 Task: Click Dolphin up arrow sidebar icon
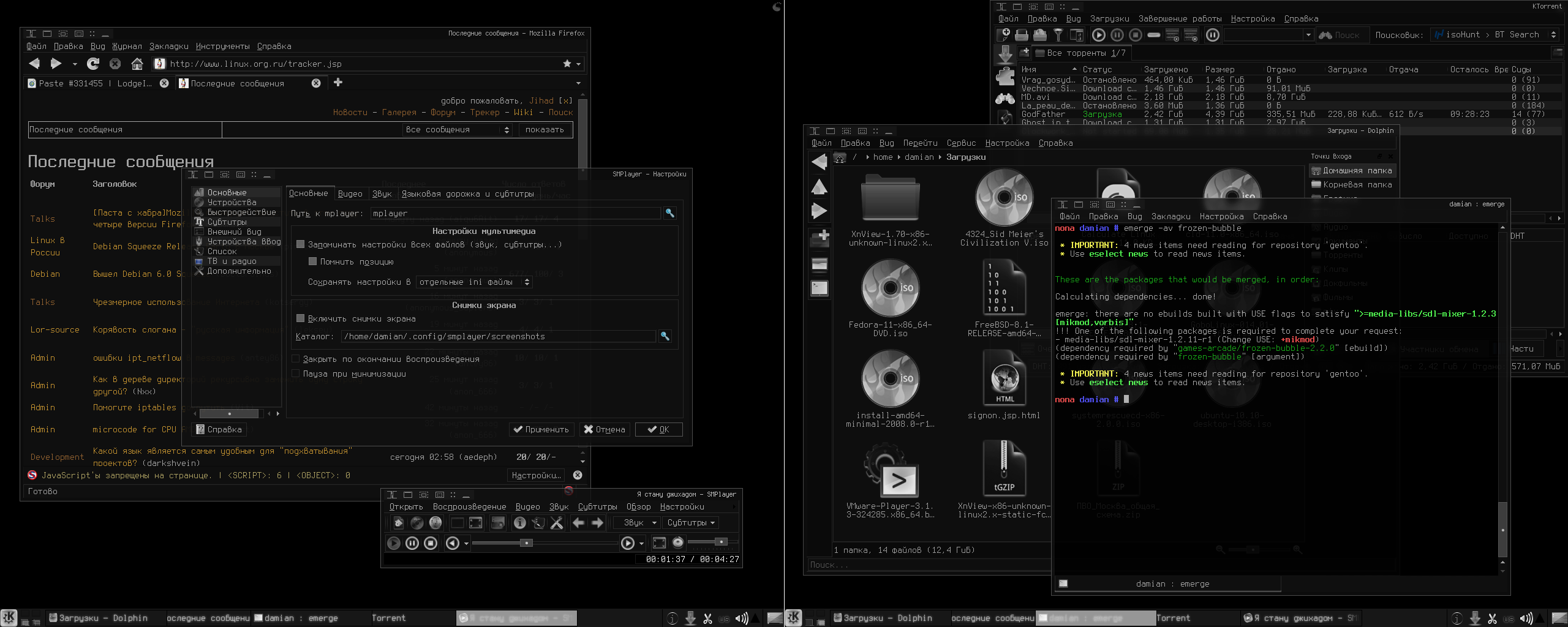(820, 187)
